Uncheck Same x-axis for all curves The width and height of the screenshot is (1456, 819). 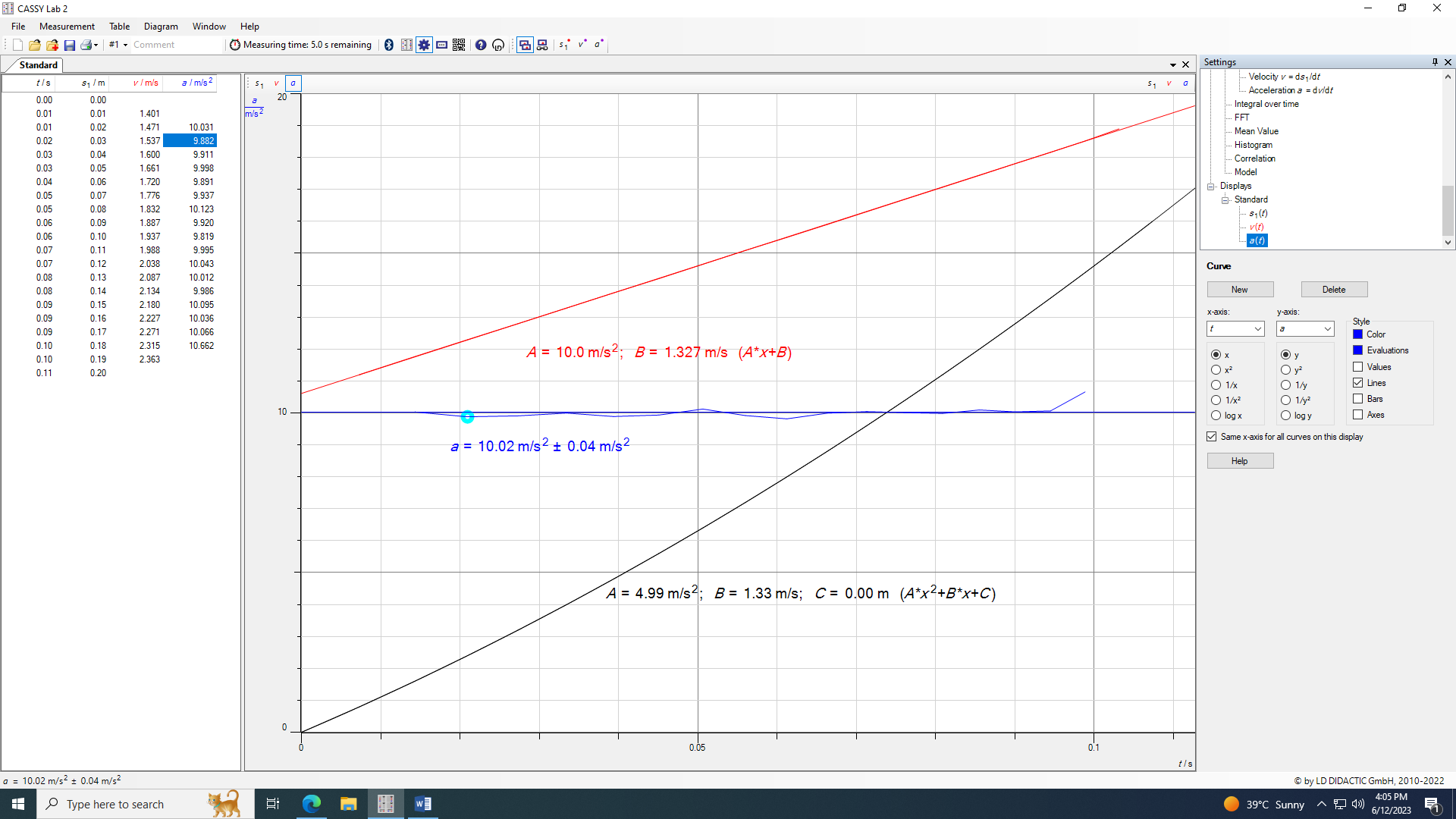[1212, 436]
